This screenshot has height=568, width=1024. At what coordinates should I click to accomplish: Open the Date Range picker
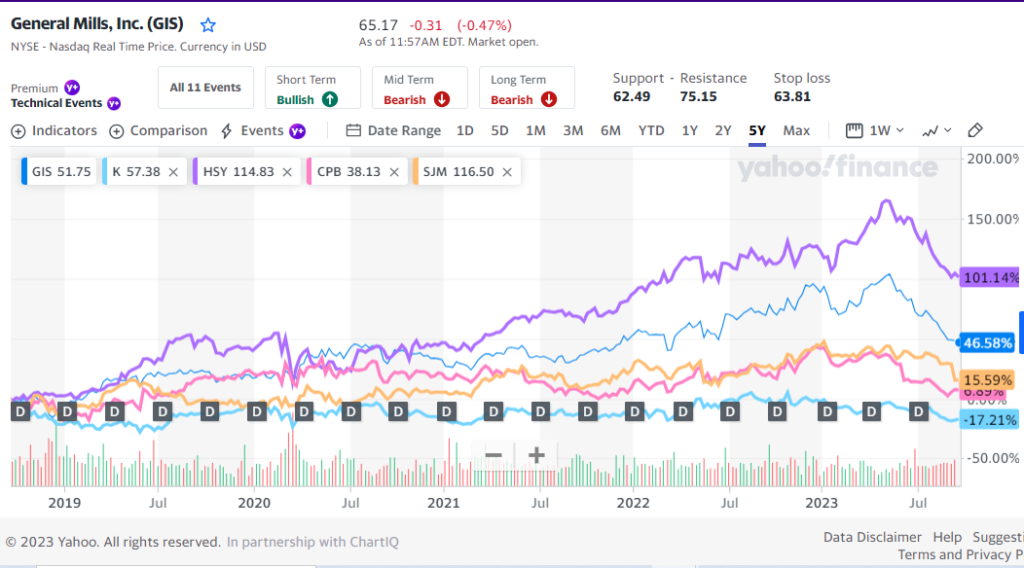click(x=393, y=131)
